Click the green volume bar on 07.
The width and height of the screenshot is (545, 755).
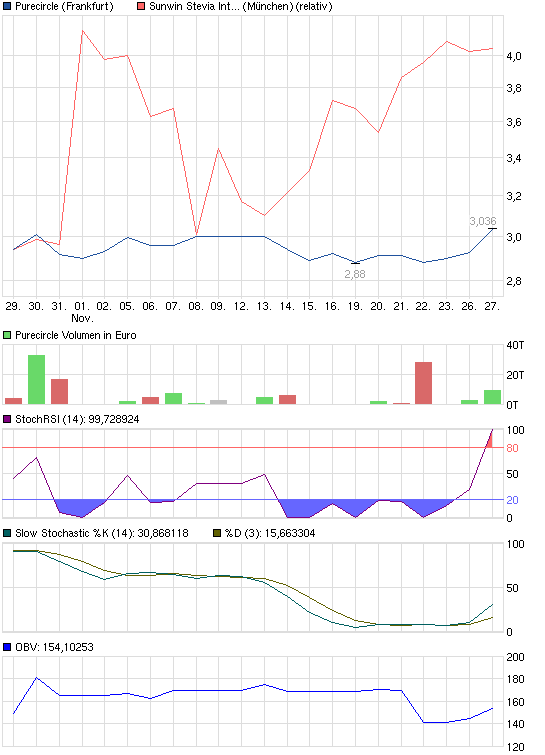pos(173,399)
